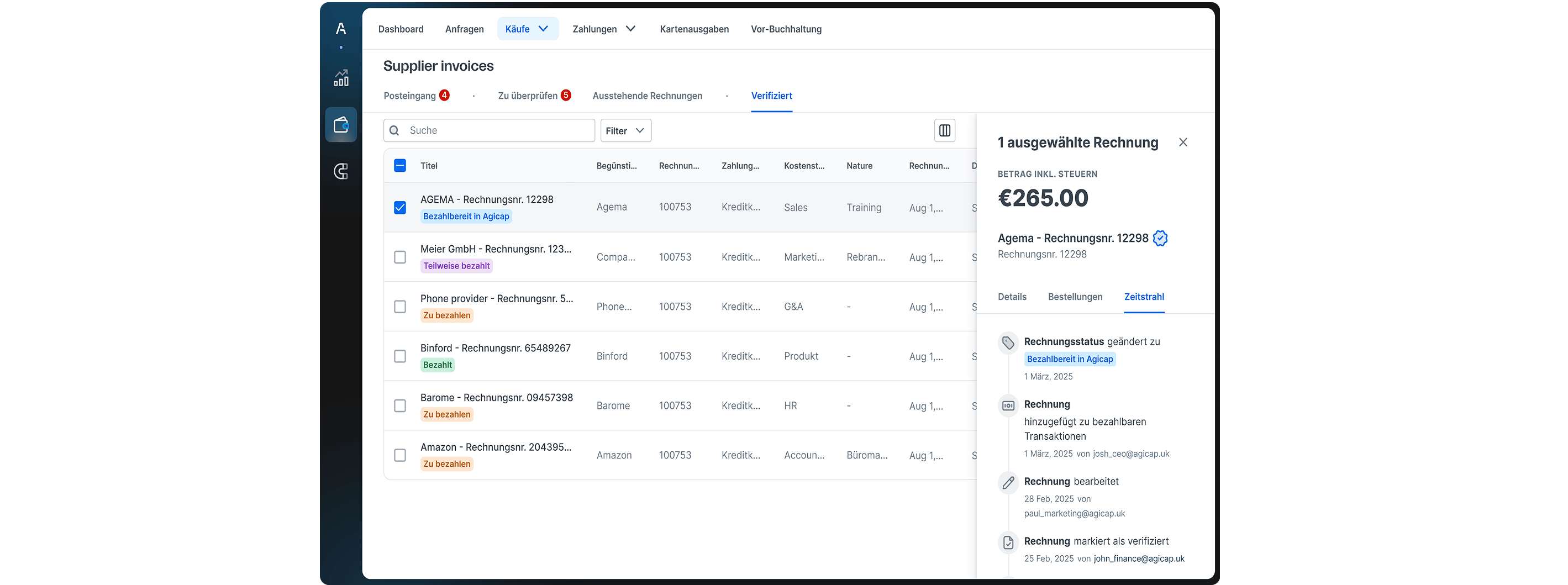Viewport: 1568px width, 585px height.
Task: Click the search magnifier icon
Action: click(394, 130)
